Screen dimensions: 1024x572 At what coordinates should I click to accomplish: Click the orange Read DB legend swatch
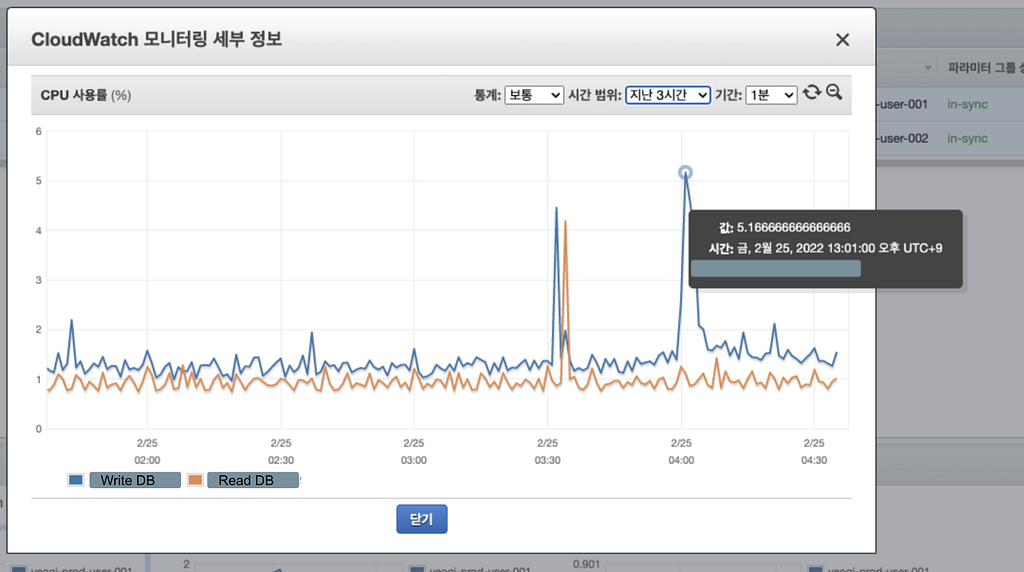coord(195,480)
